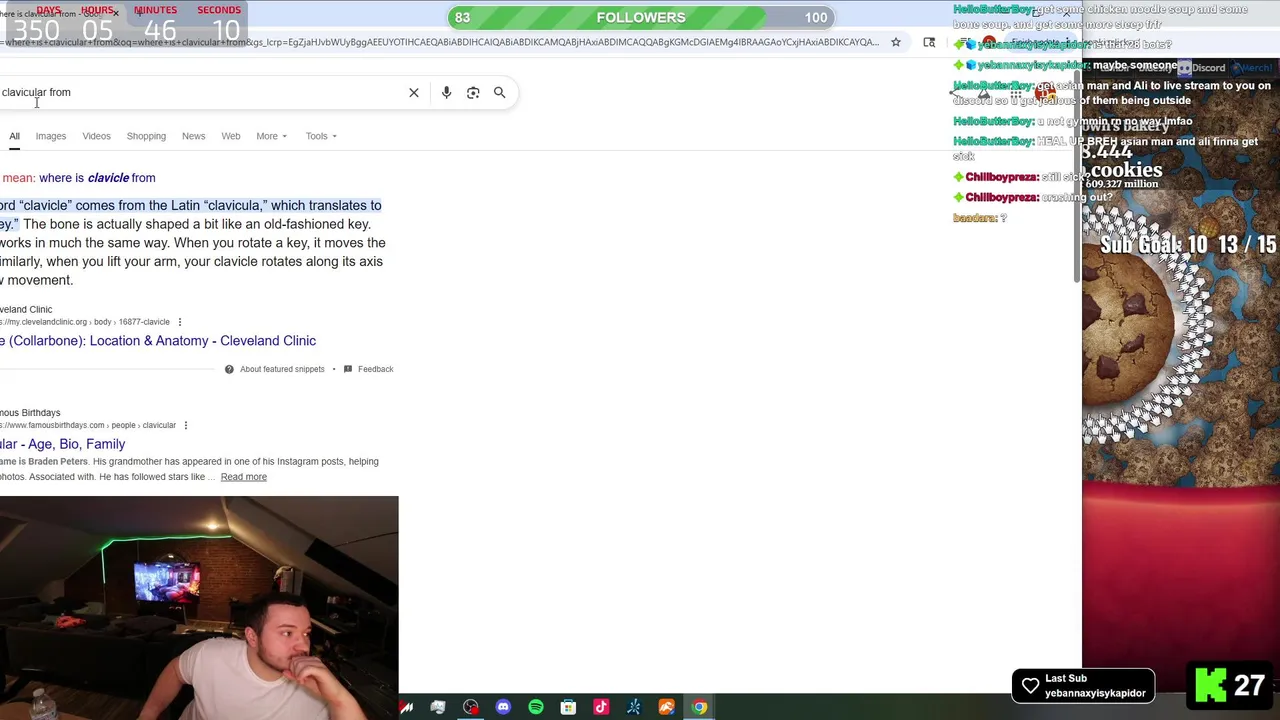Open the Spotify taskbar icon
This screenshot has width=1280, height=720.
point(536,707)
